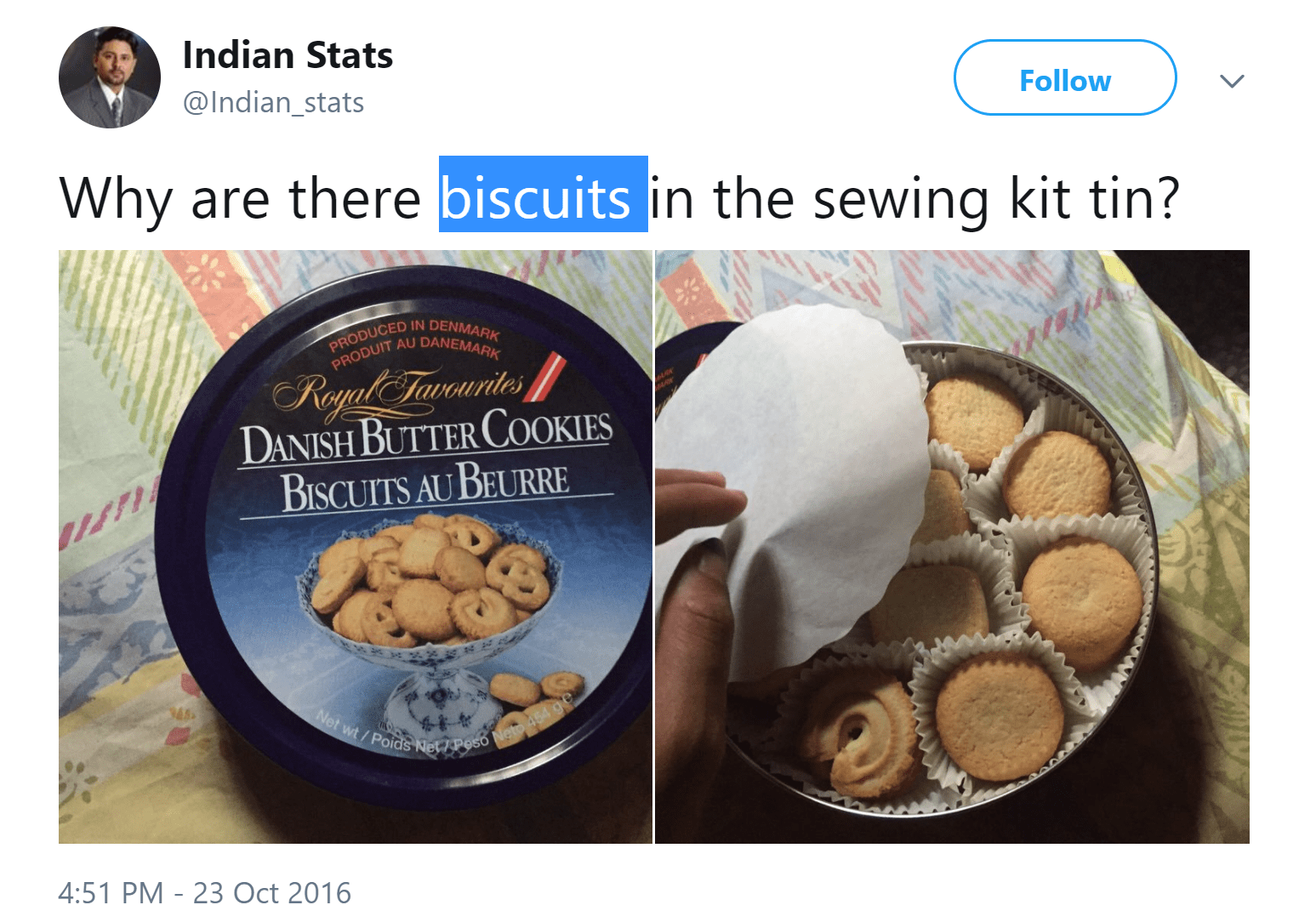Screen dimensions: 1316x905
Task: Open the opened cookie tin photo
Action: coord(952,547)
